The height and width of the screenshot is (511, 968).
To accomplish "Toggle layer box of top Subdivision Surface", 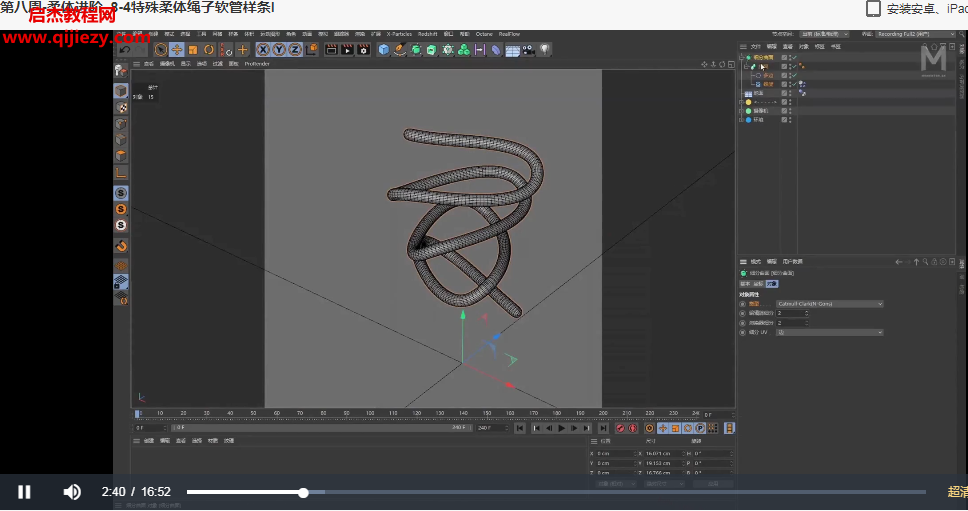I will [784, 57].
